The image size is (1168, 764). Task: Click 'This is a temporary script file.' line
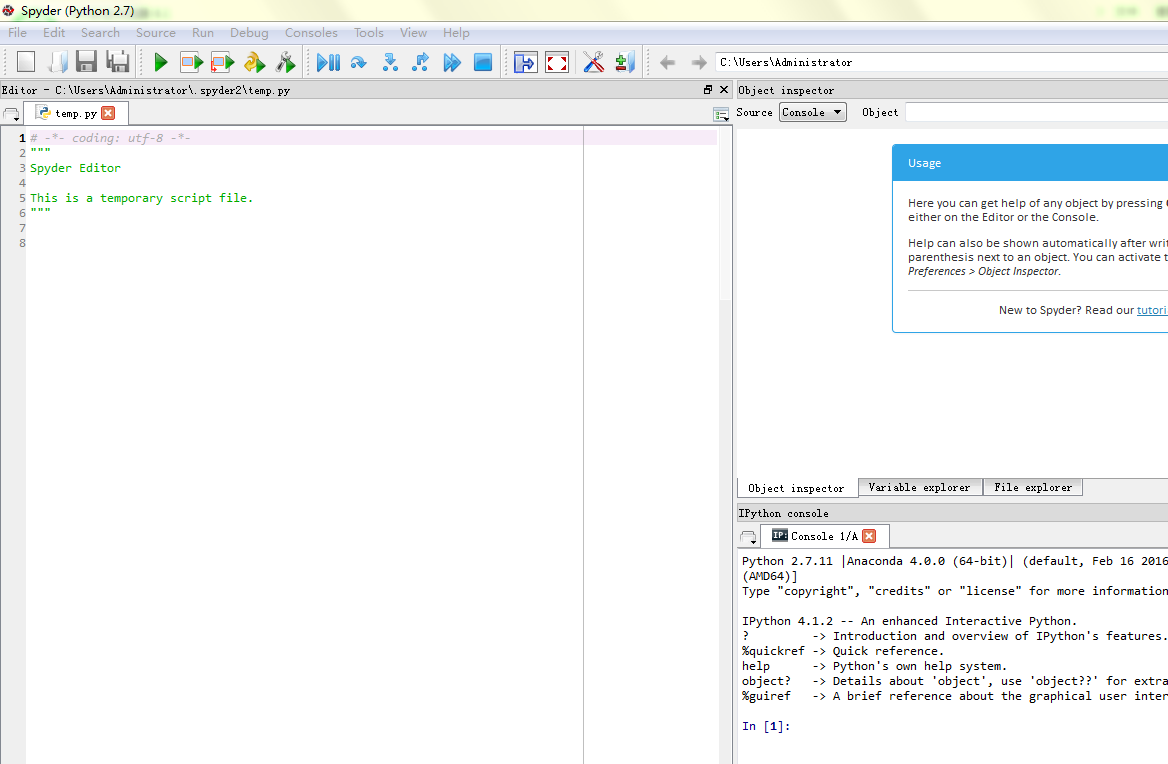pyautogui.click(x=142, y=198)
